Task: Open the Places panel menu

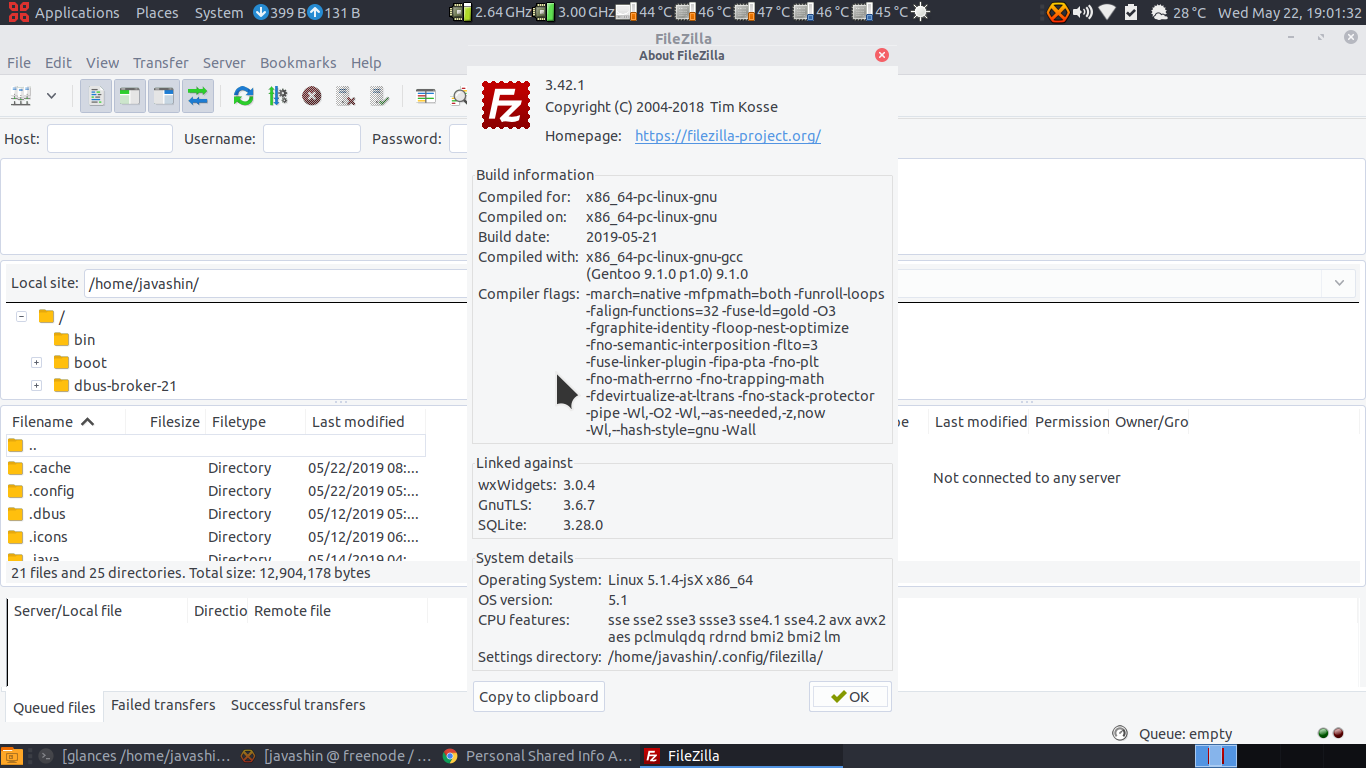Action: pos(157,12)
